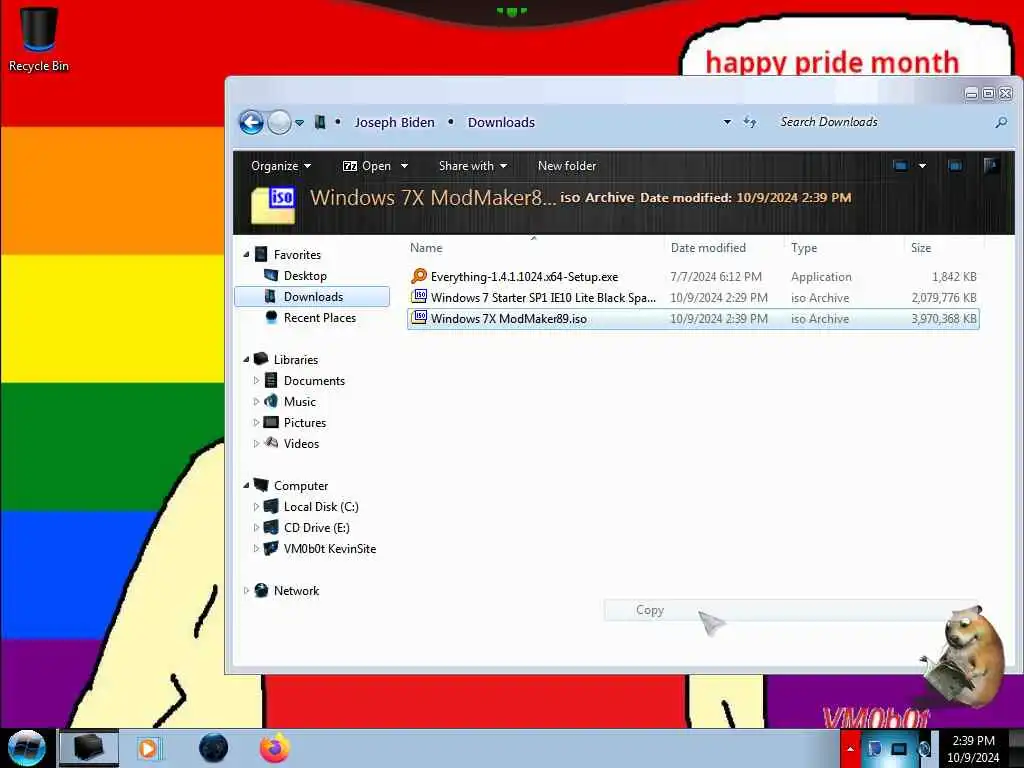Screen dimensions: 1024x768
Task: Launch Firefox from the taskbar
Action: pyautogui.click(x=275, y=748)
